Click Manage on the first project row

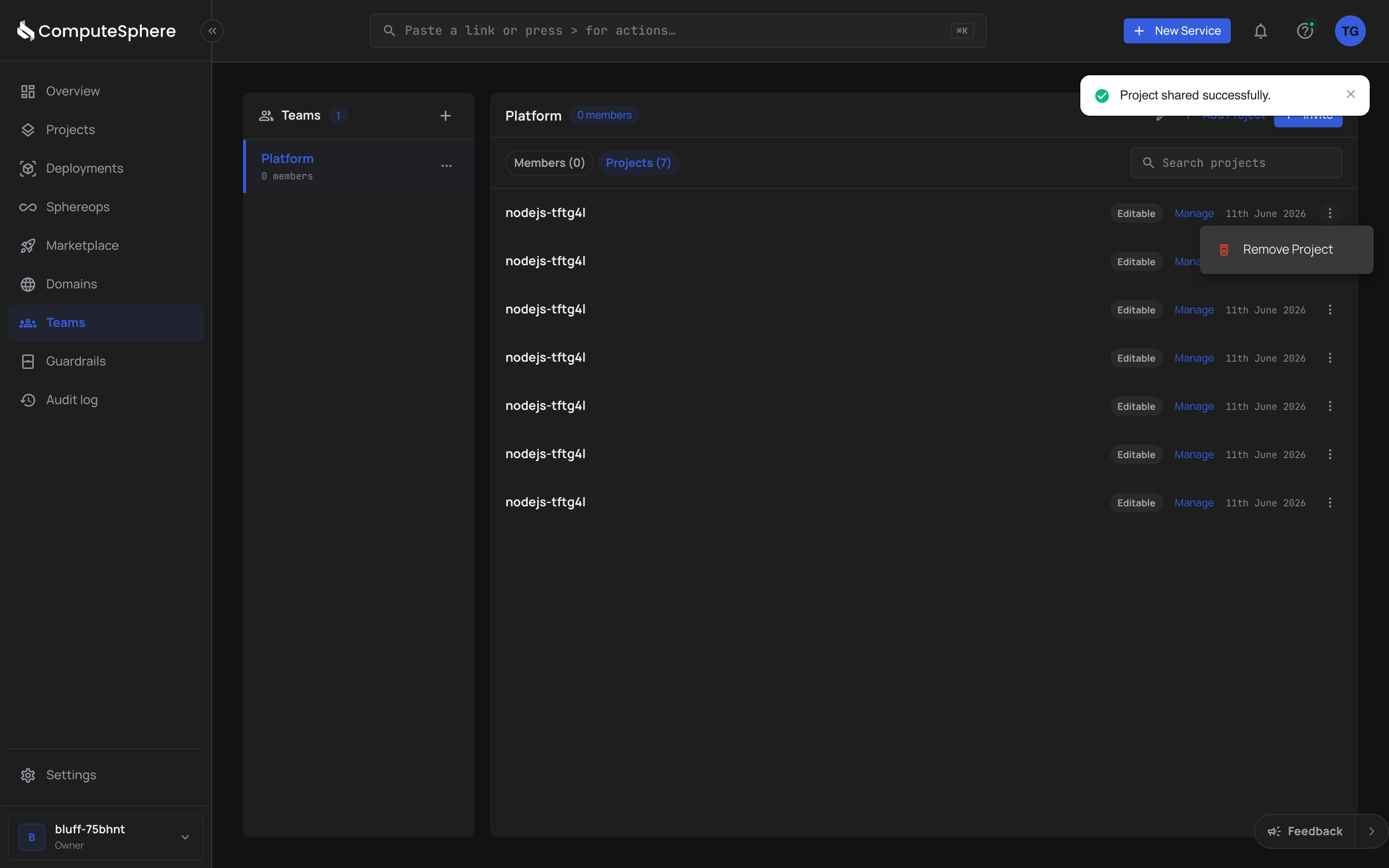pos(1194,214)
